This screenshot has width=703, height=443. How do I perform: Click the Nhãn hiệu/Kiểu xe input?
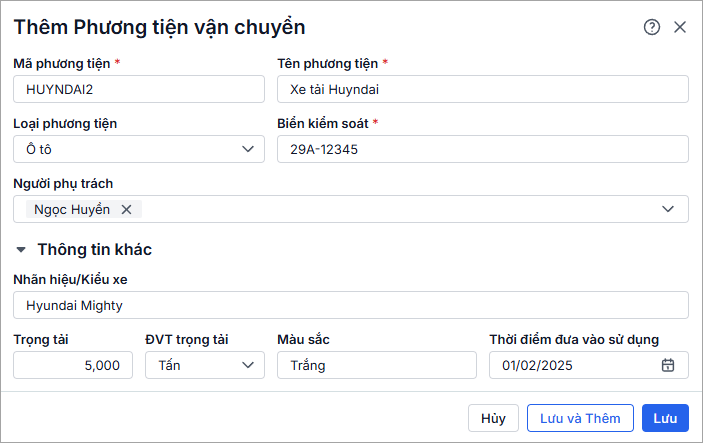351,305
